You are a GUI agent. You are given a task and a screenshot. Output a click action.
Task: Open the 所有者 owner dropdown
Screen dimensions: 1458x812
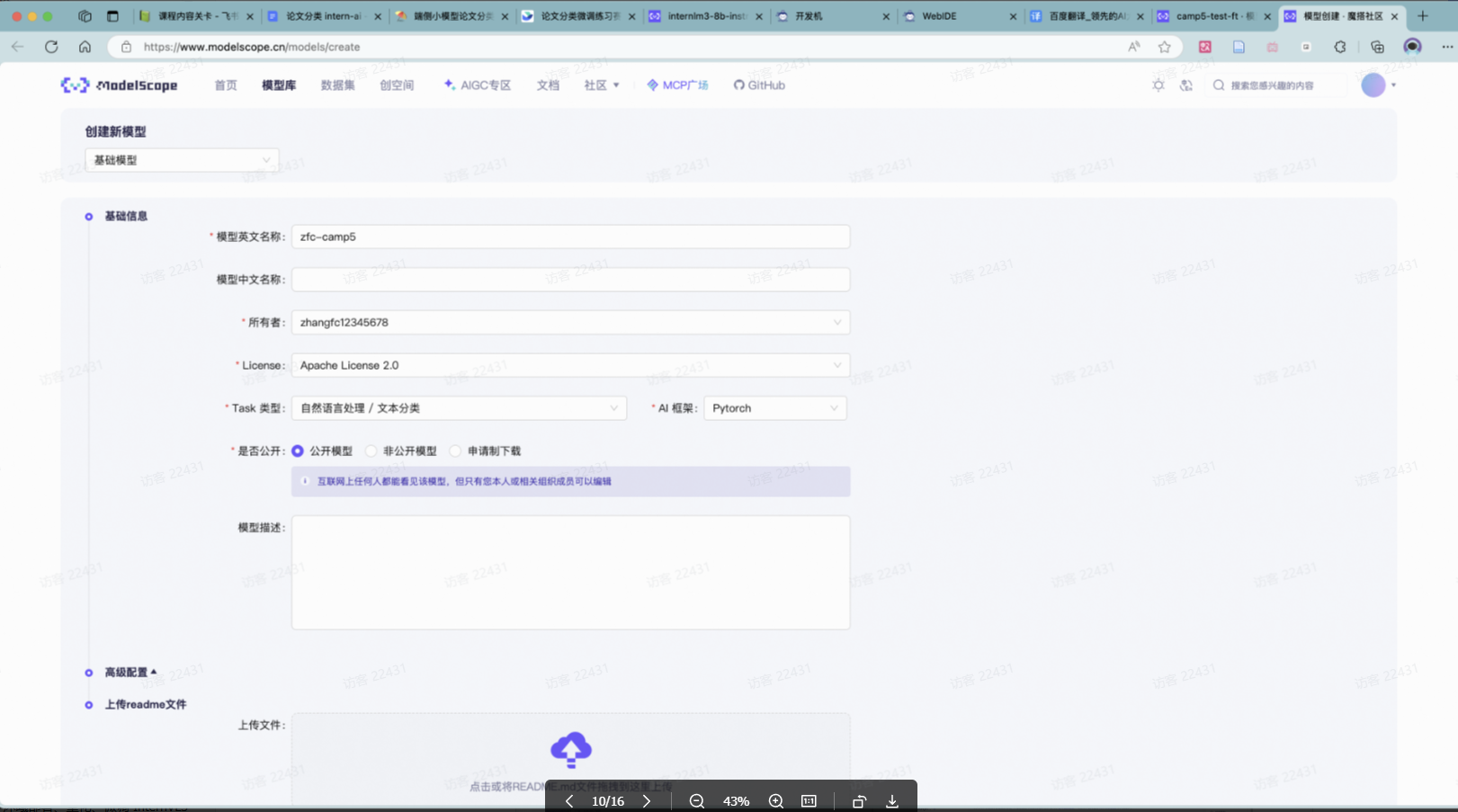click(x=570, y=322)
